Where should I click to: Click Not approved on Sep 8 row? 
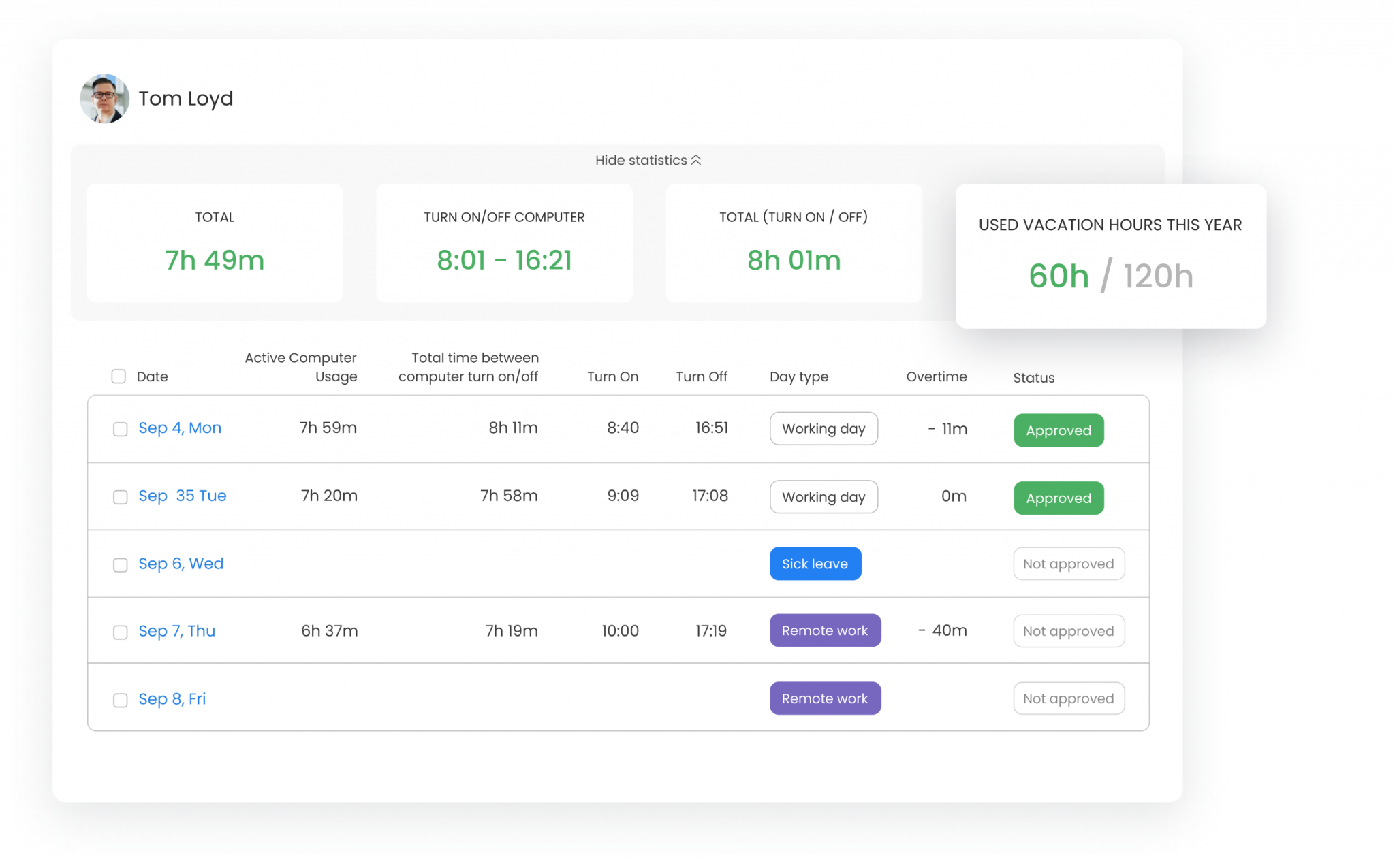pos(1068,698)
